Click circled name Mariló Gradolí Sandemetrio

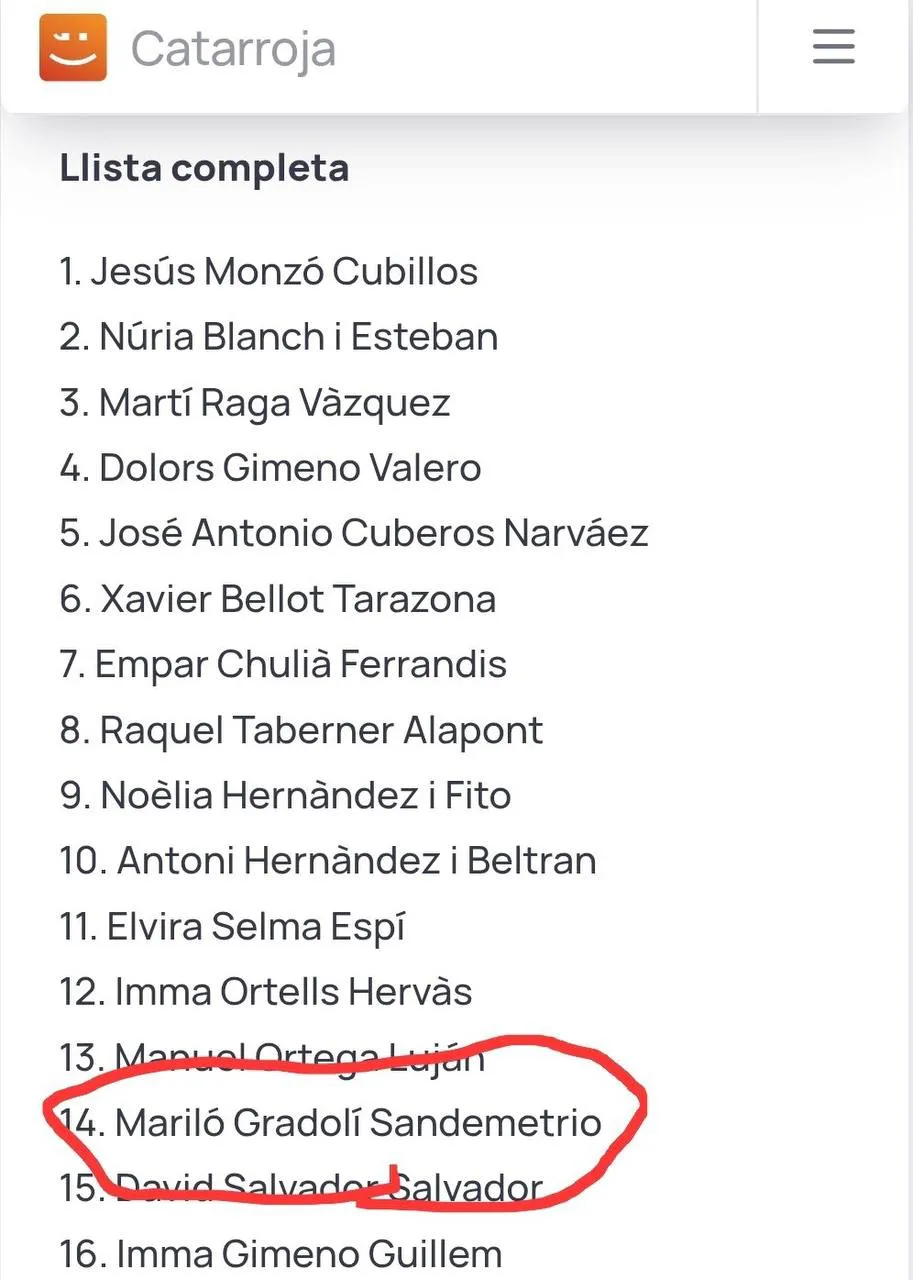click(330, 1123)
